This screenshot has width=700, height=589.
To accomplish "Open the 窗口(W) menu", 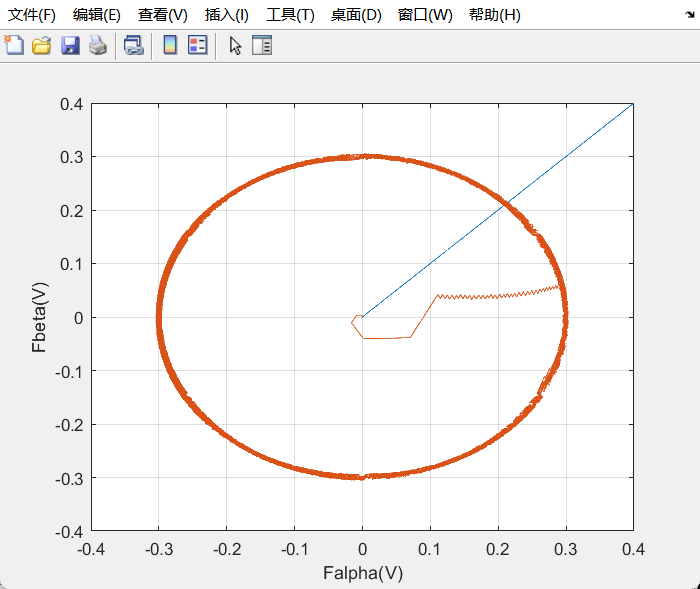I will coord(425,15).
